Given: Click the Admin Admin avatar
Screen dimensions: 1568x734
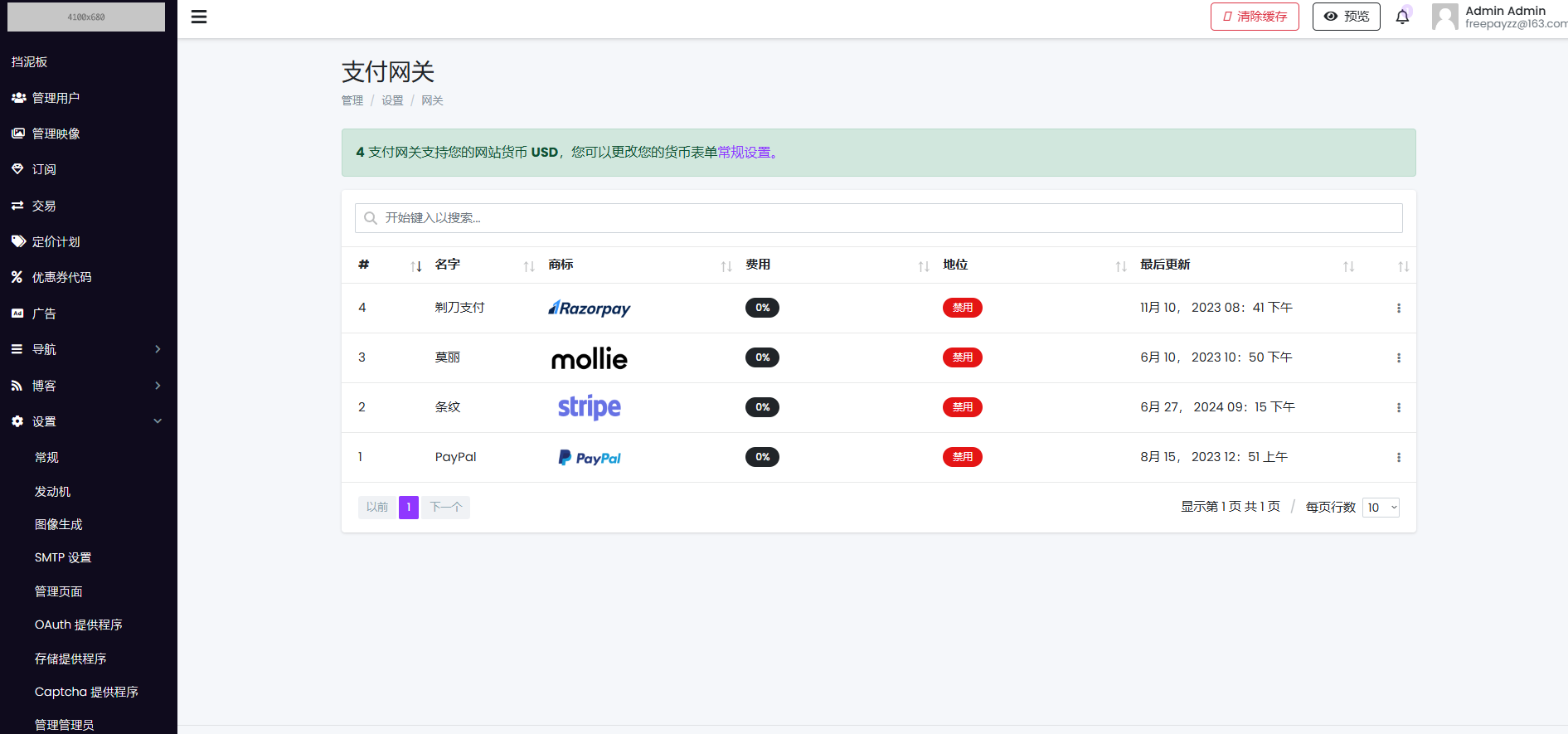Looking at the screenshot, I should coord(1444,17).
